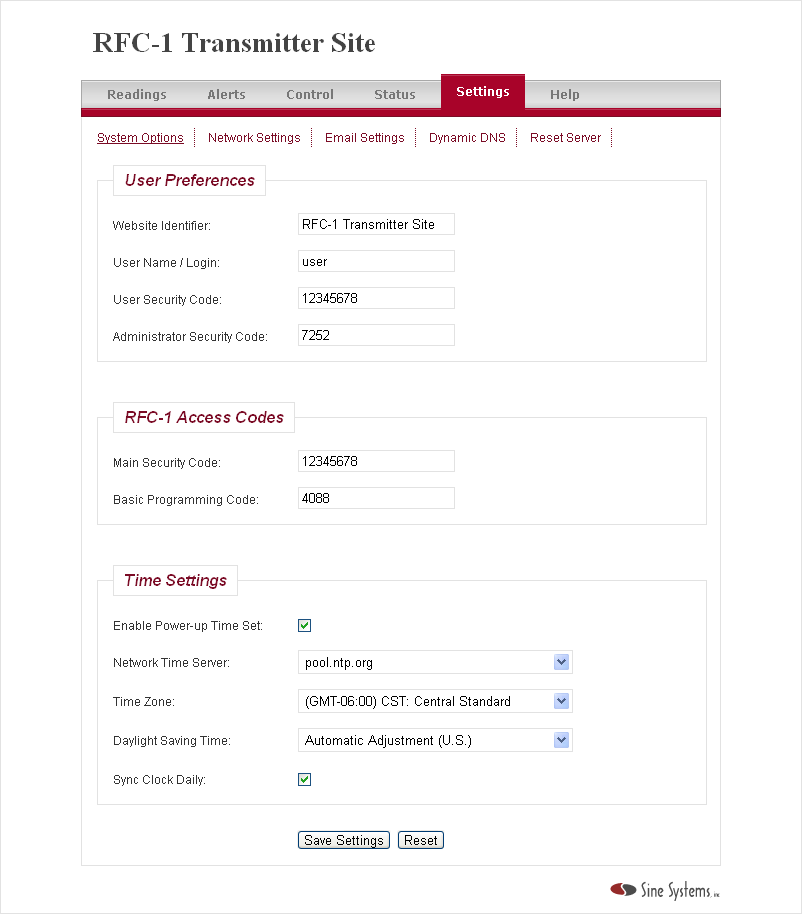Click the Network Time Server label
This screenshot has height=914, width=802.
171,663
